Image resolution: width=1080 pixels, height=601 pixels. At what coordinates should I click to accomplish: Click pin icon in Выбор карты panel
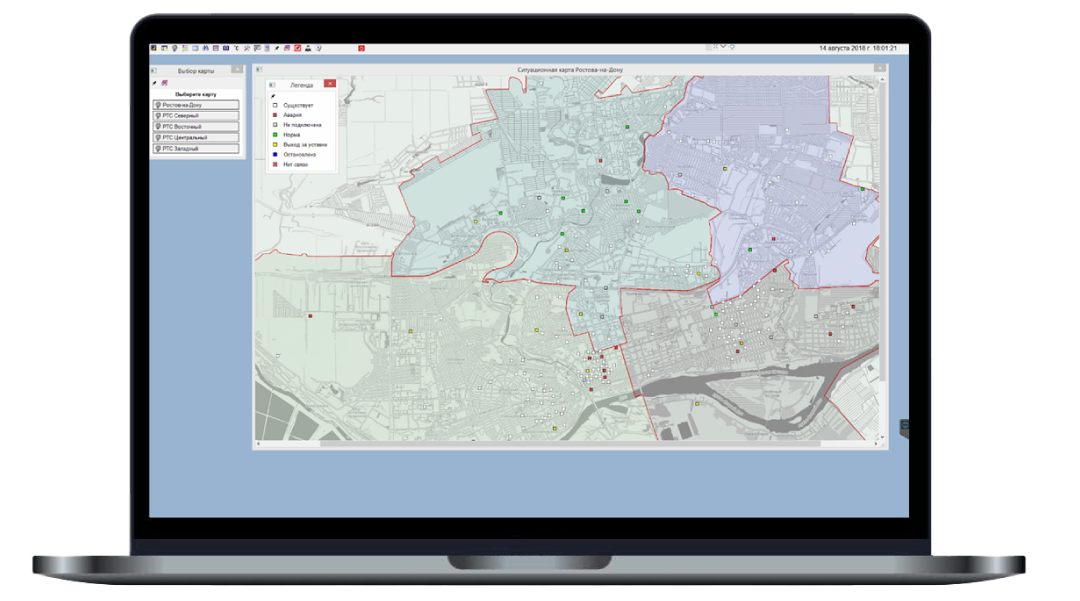coord(154,83)
